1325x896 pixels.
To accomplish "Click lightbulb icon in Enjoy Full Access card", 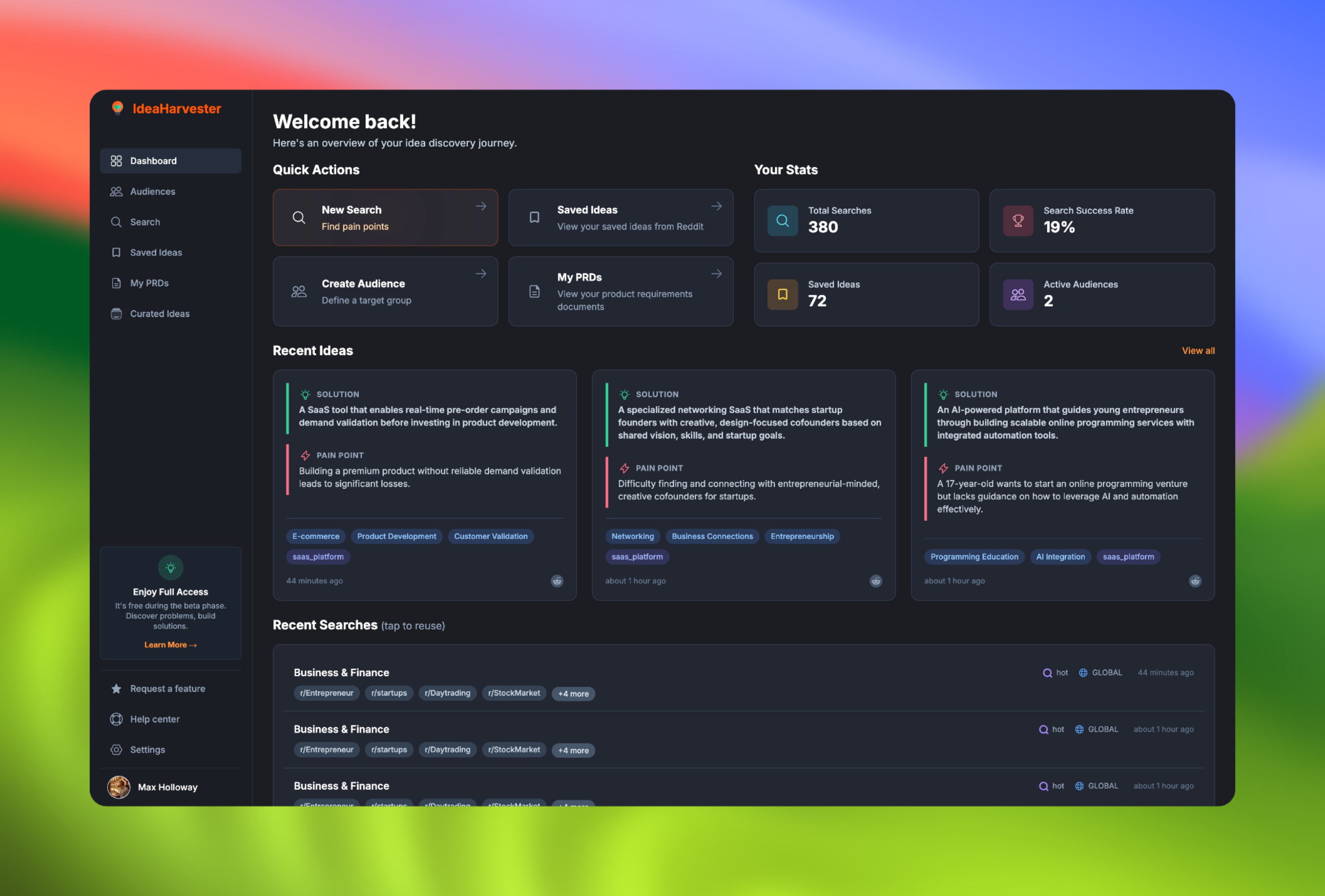I will (170, 568).
